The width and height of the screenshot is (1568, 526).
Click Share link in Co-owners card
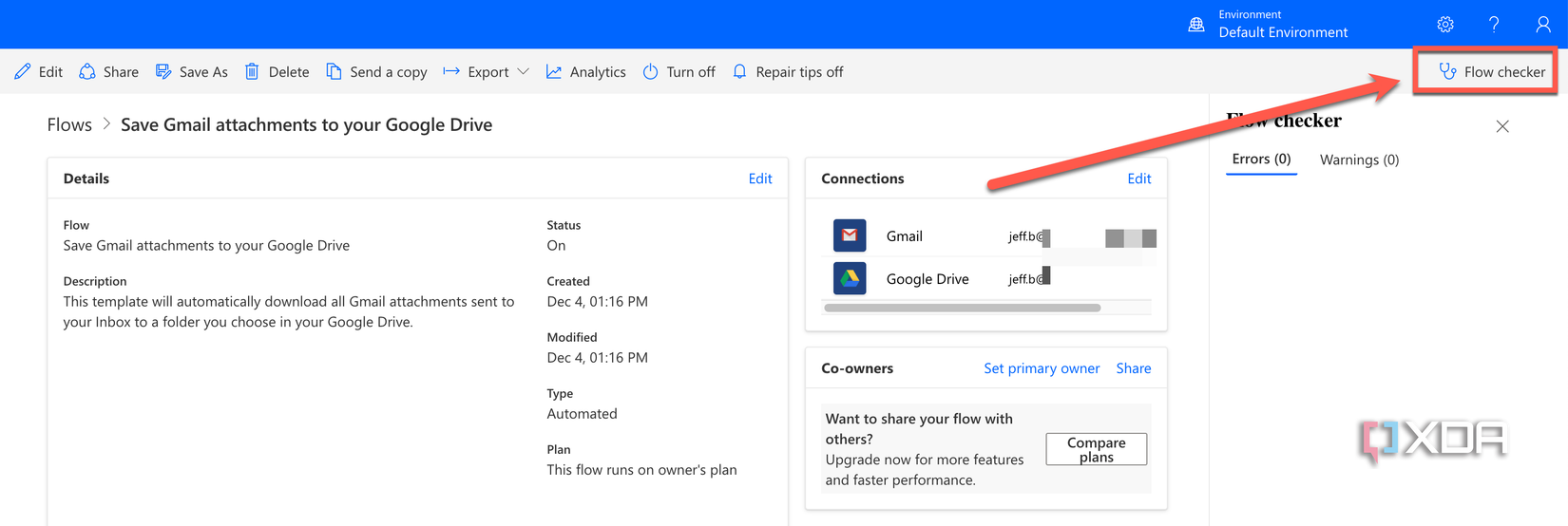point(1134,368)
